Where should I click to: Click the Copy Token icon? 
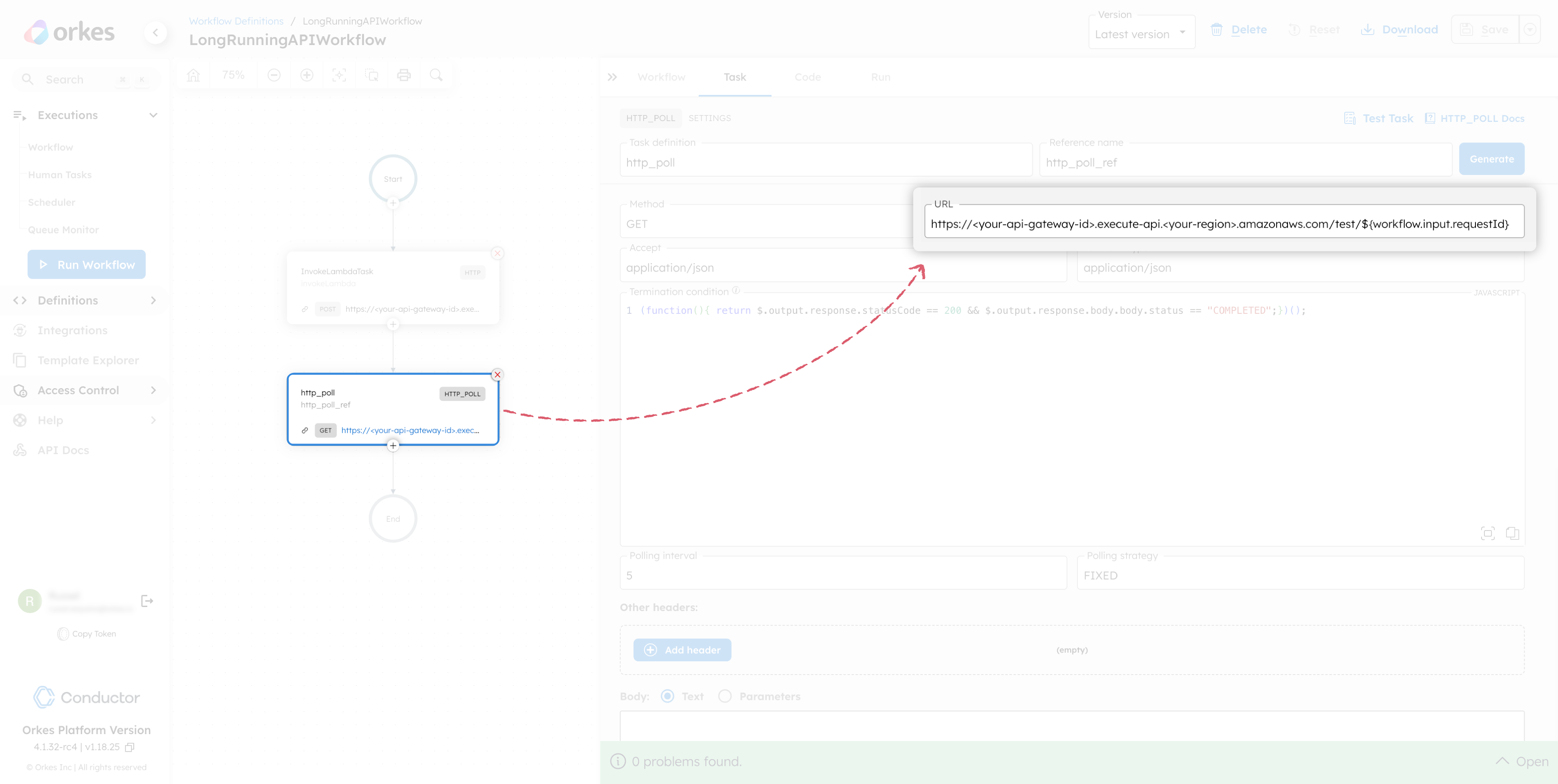coord(63,634)
